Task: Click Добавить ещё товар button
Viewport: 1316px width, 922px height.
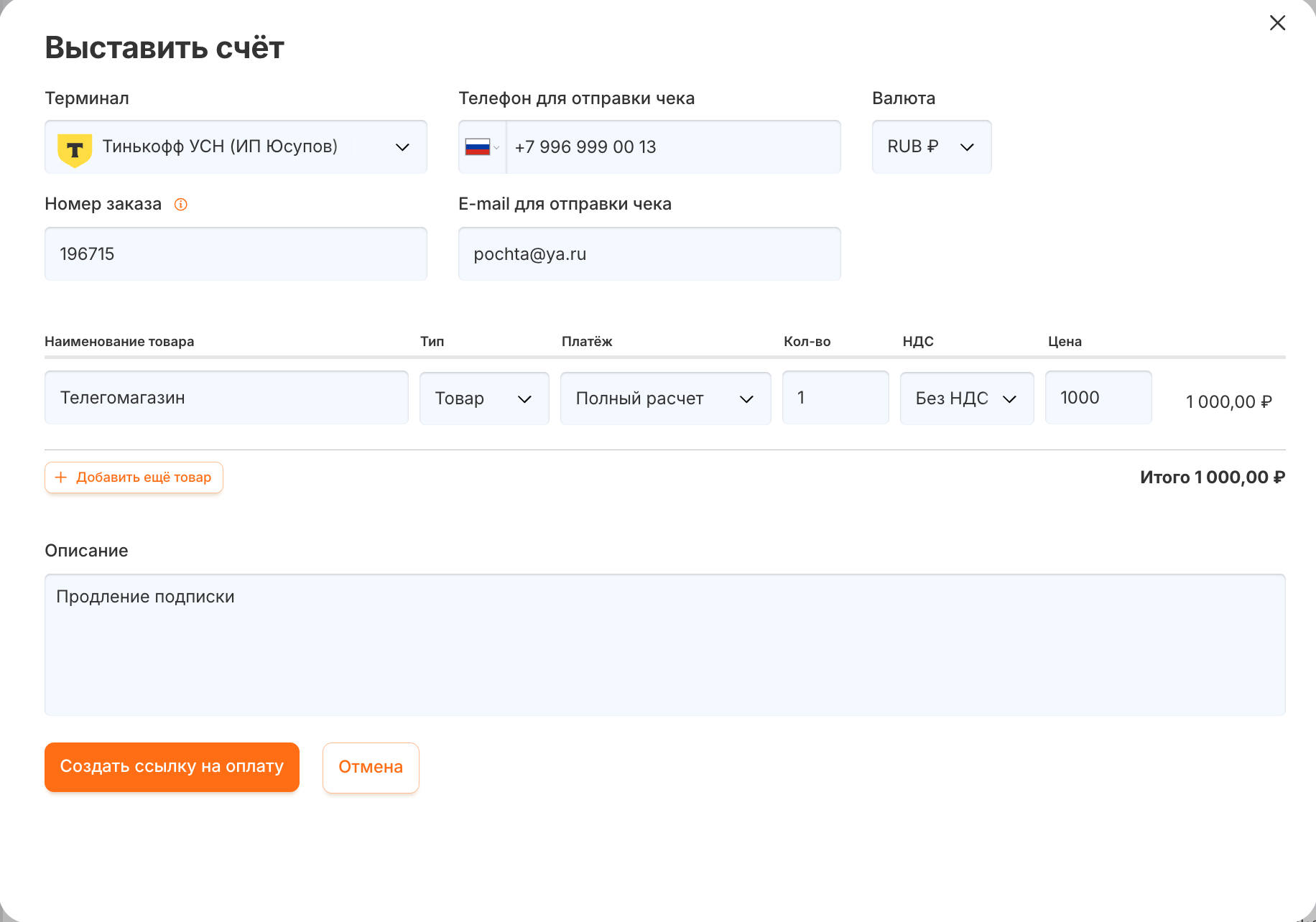Action: tap(134, 478)
